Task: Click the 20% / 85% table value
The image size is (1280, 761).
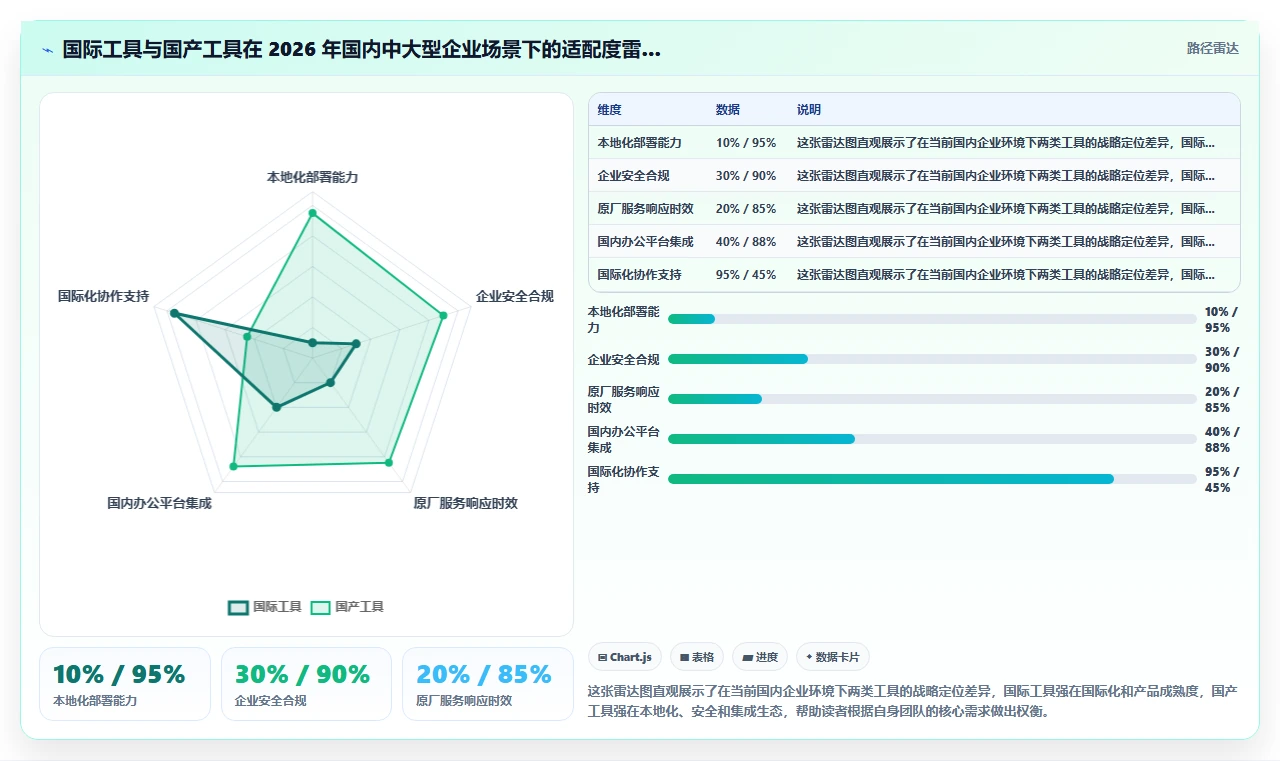Action: pos(746,209)
